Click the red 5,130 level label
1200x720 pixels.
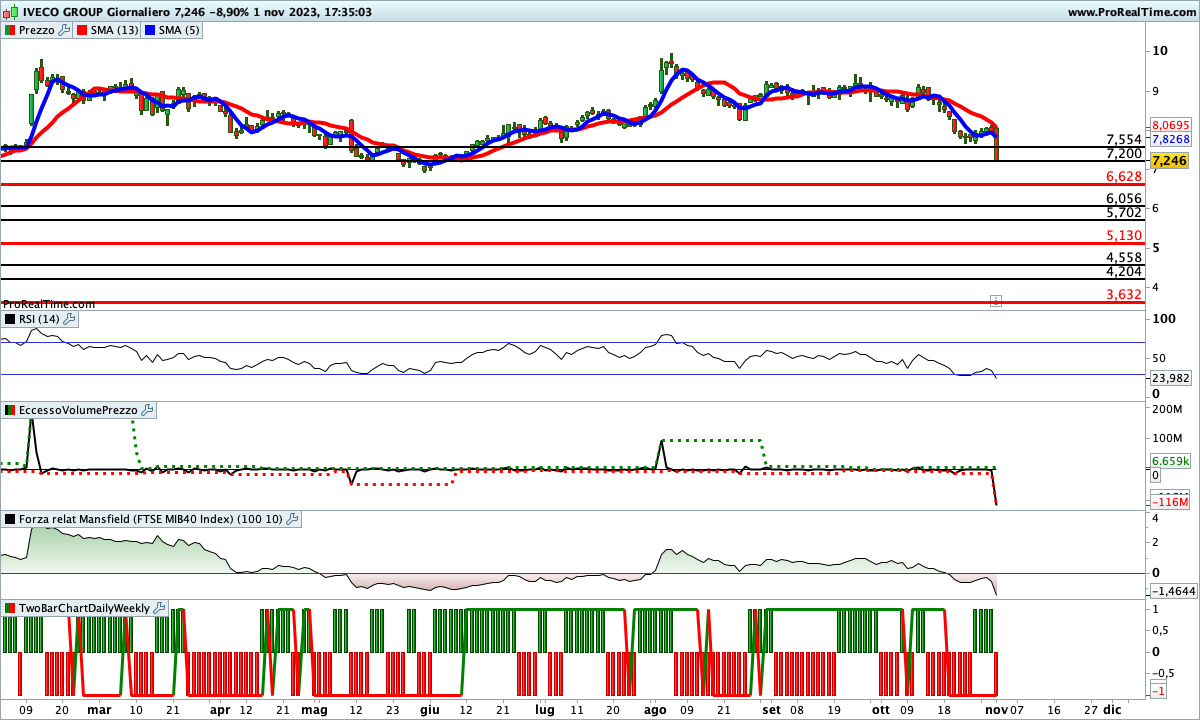[1124, 235]
